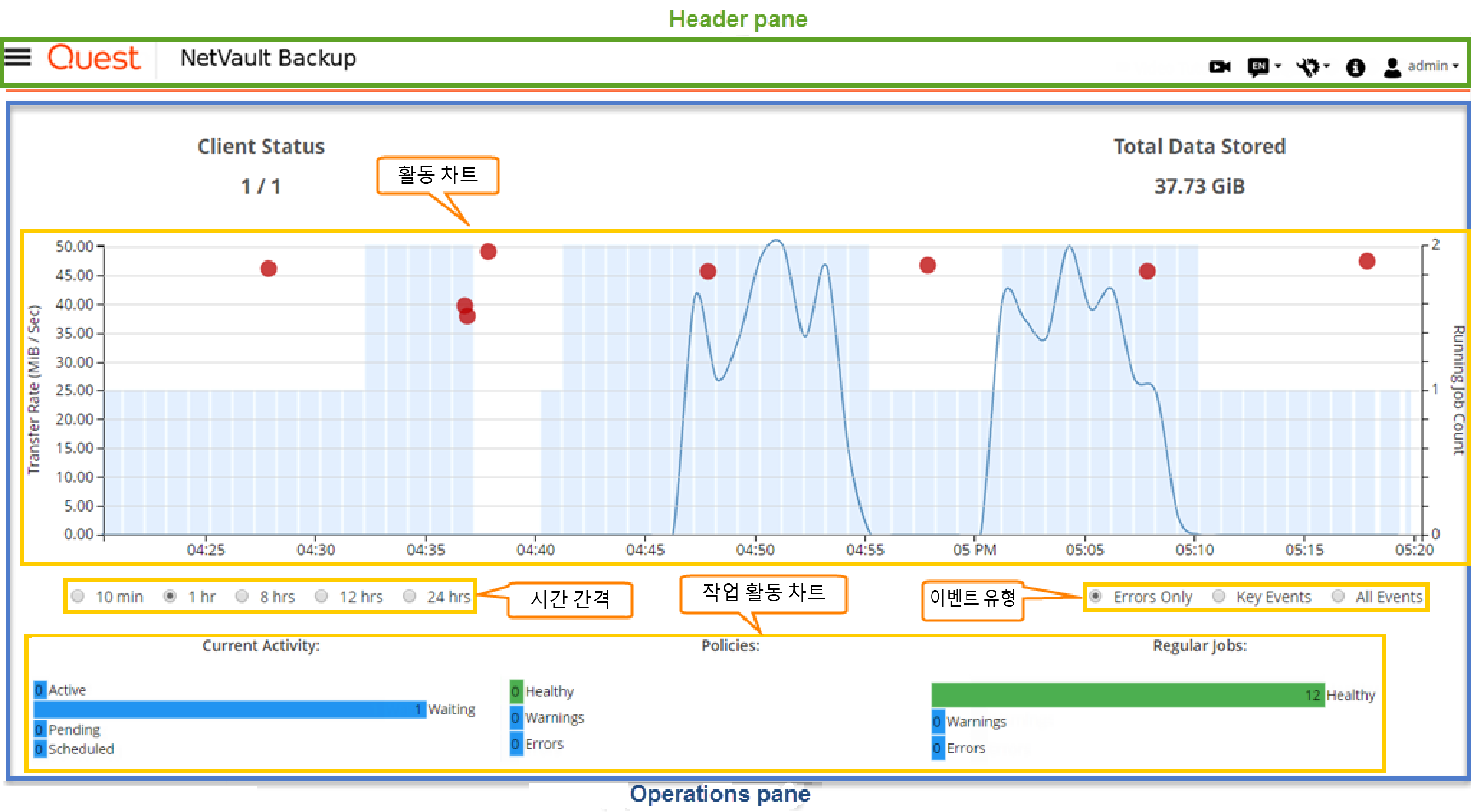Click the NetVault Backup title

268,58
